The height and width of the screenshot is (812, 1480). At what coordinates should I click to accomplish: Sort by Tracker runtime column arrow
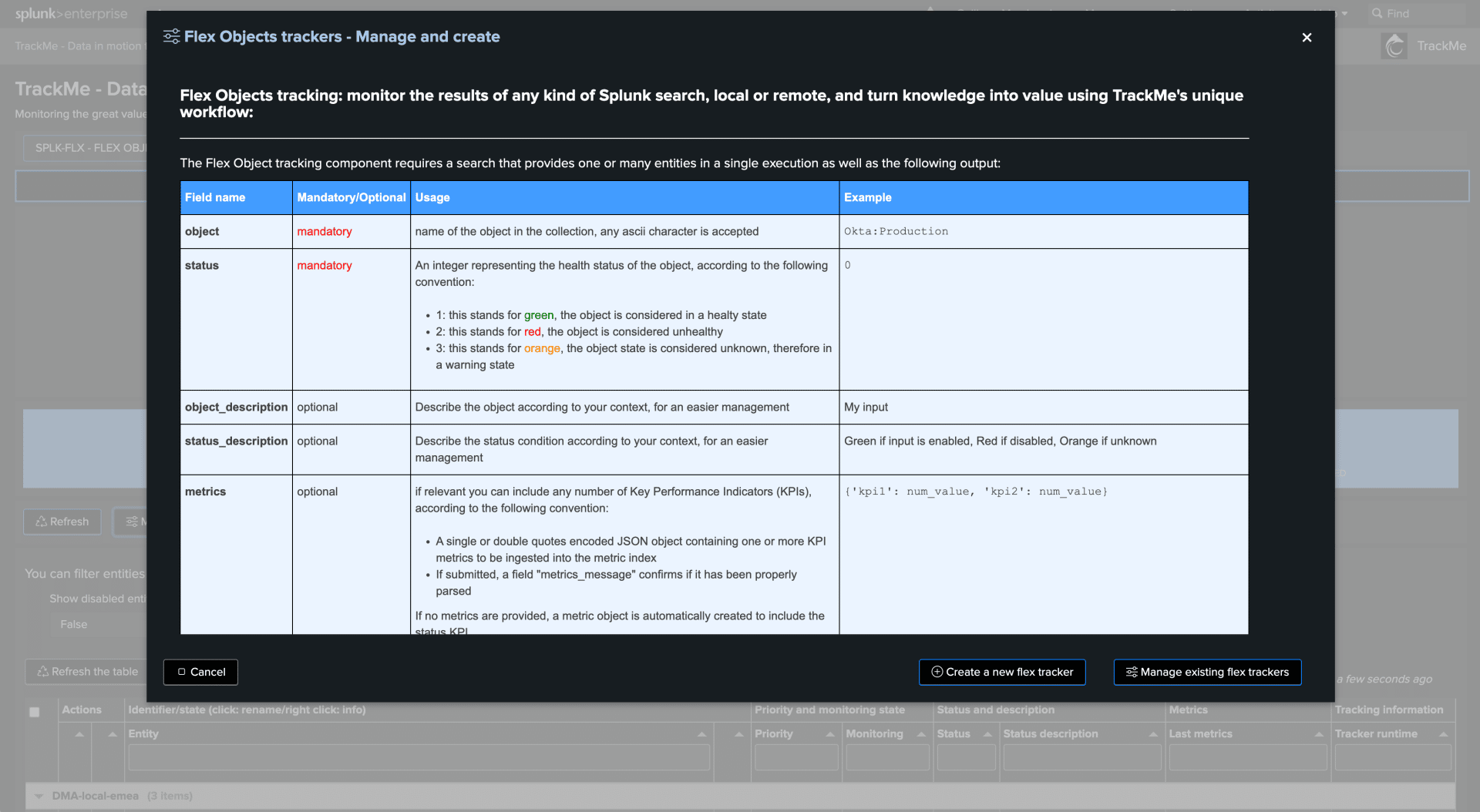(x=1443, y=734)
